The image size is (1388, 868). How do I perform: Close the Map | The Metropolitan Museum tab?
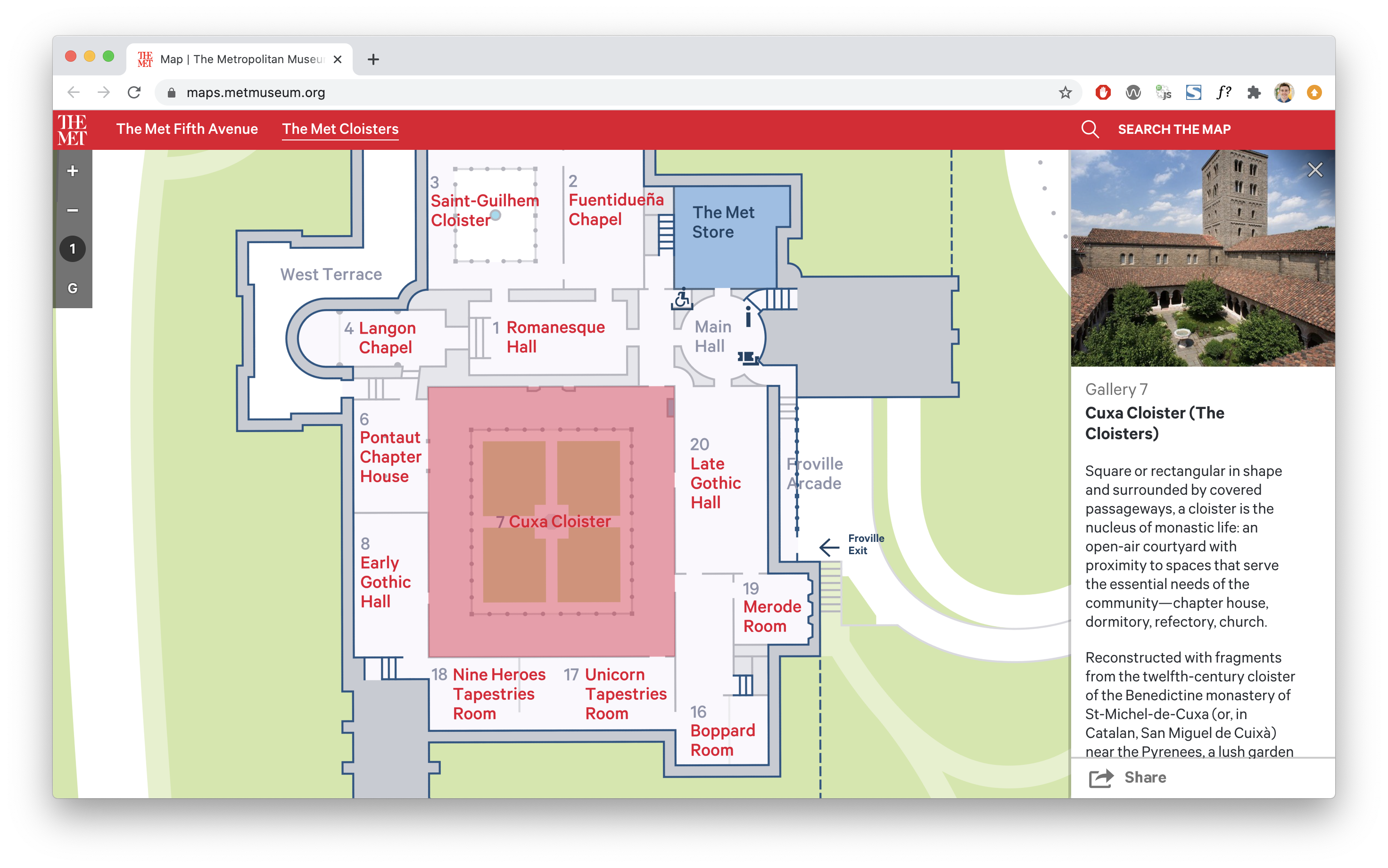[x=338, y=59]
